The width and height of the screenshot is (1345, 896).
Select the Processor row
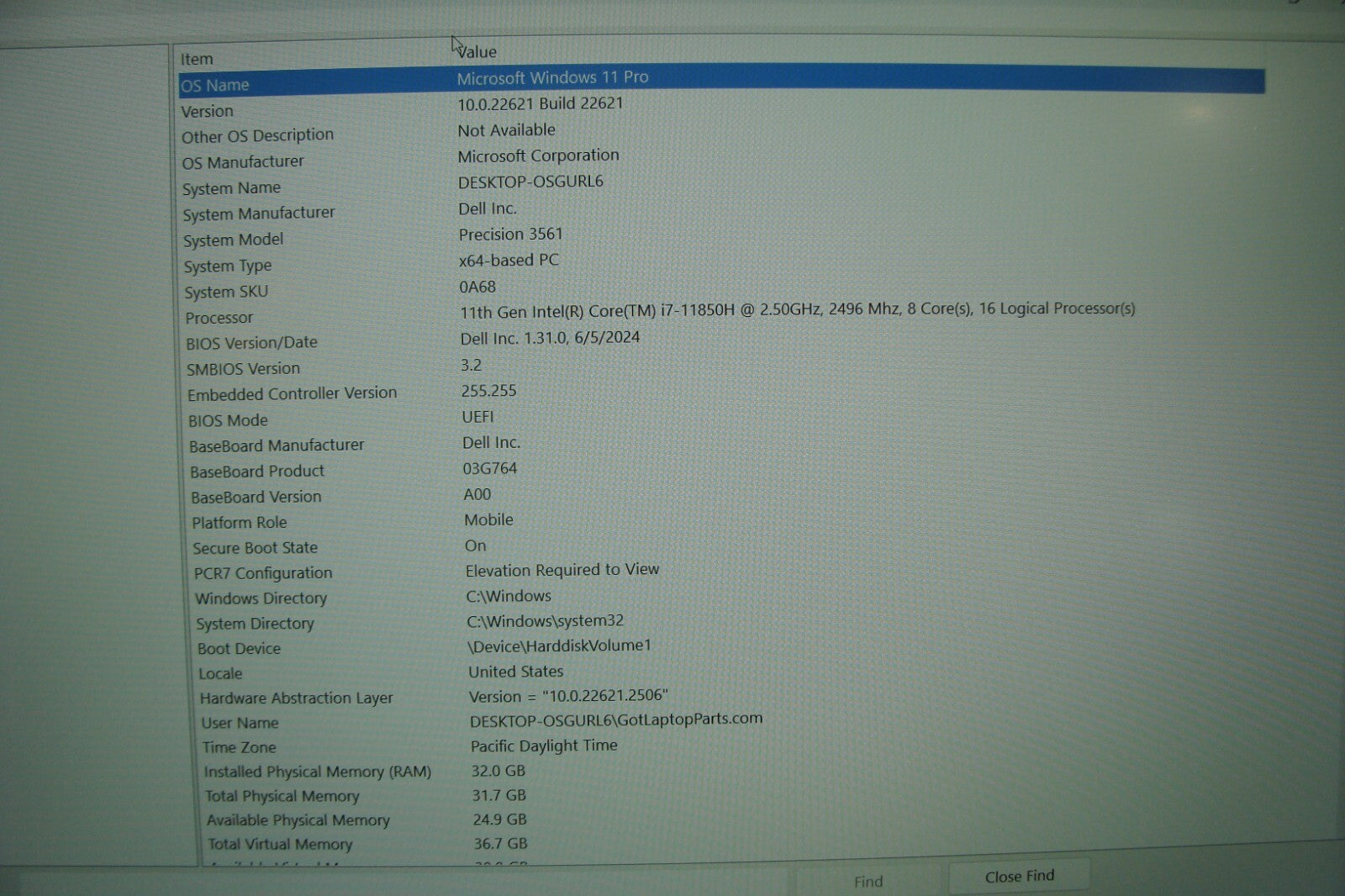click(x=219, y=318)
